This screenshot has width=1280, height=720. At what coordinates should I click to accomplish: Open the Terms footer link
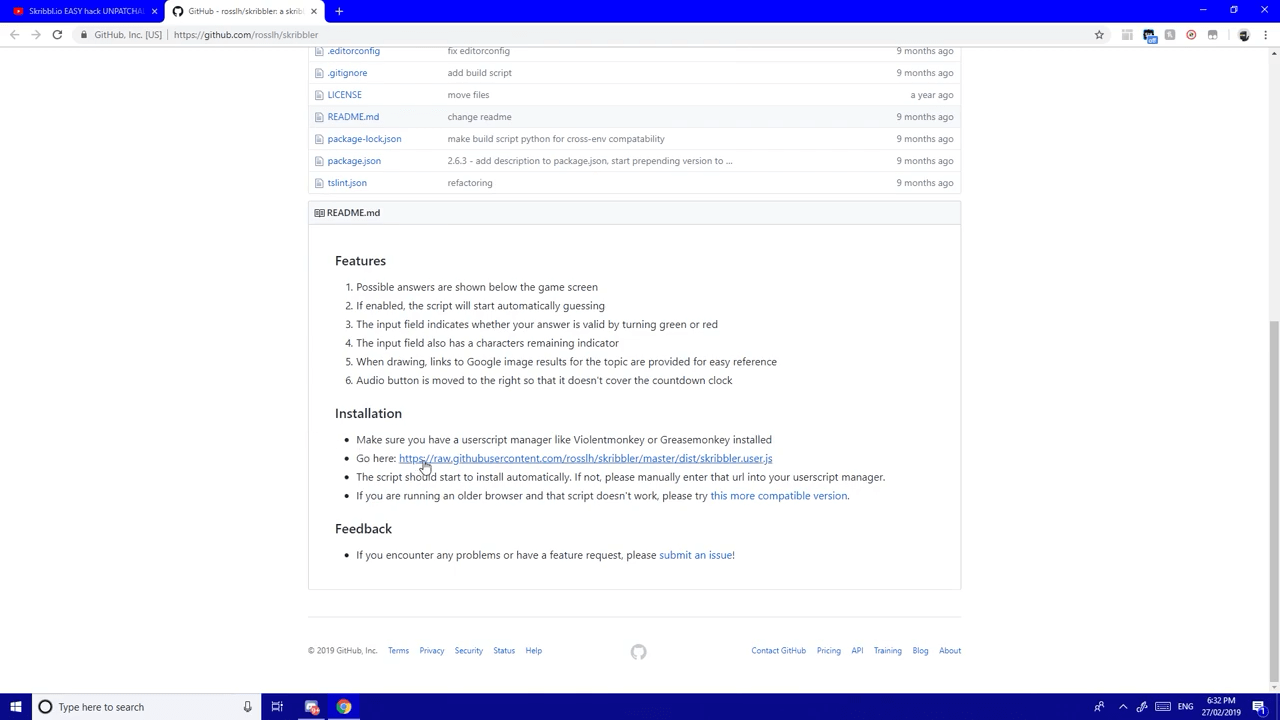coord(398,651)
